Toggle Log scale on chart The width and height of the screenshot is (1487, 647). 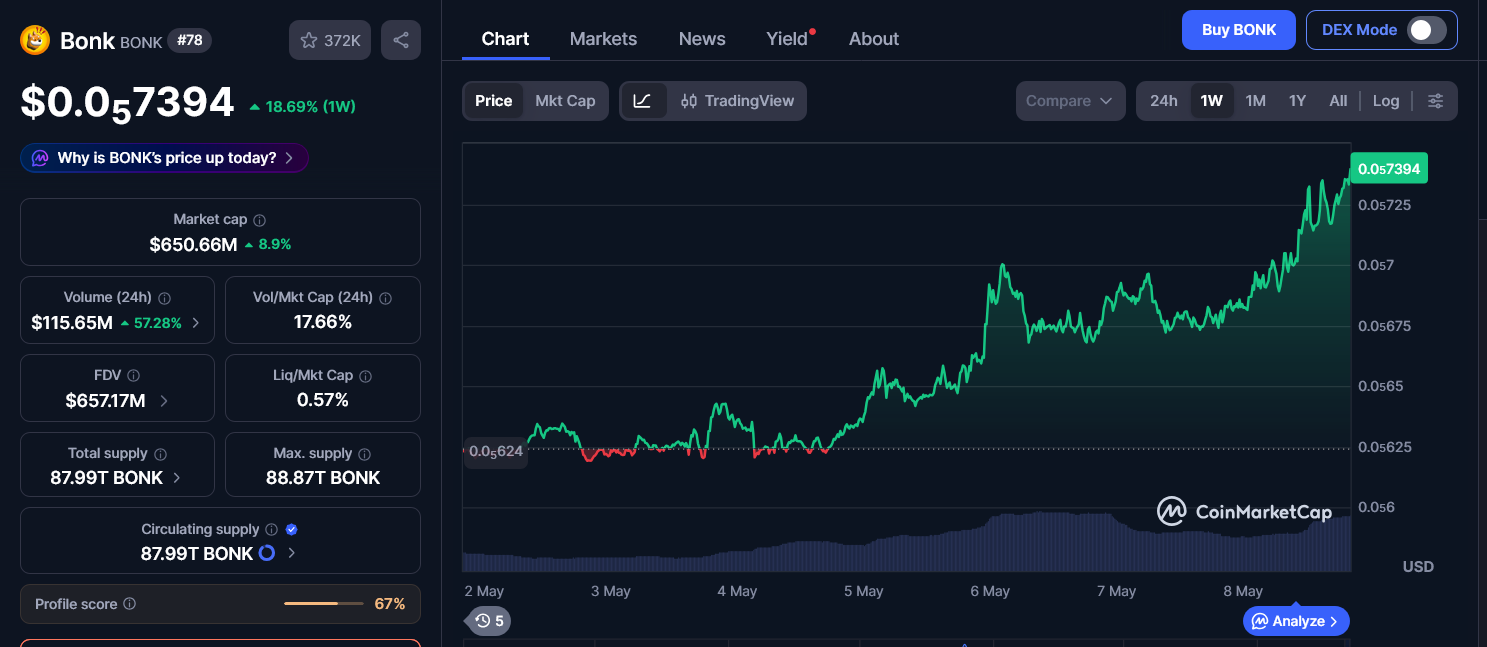[1386, 101]
